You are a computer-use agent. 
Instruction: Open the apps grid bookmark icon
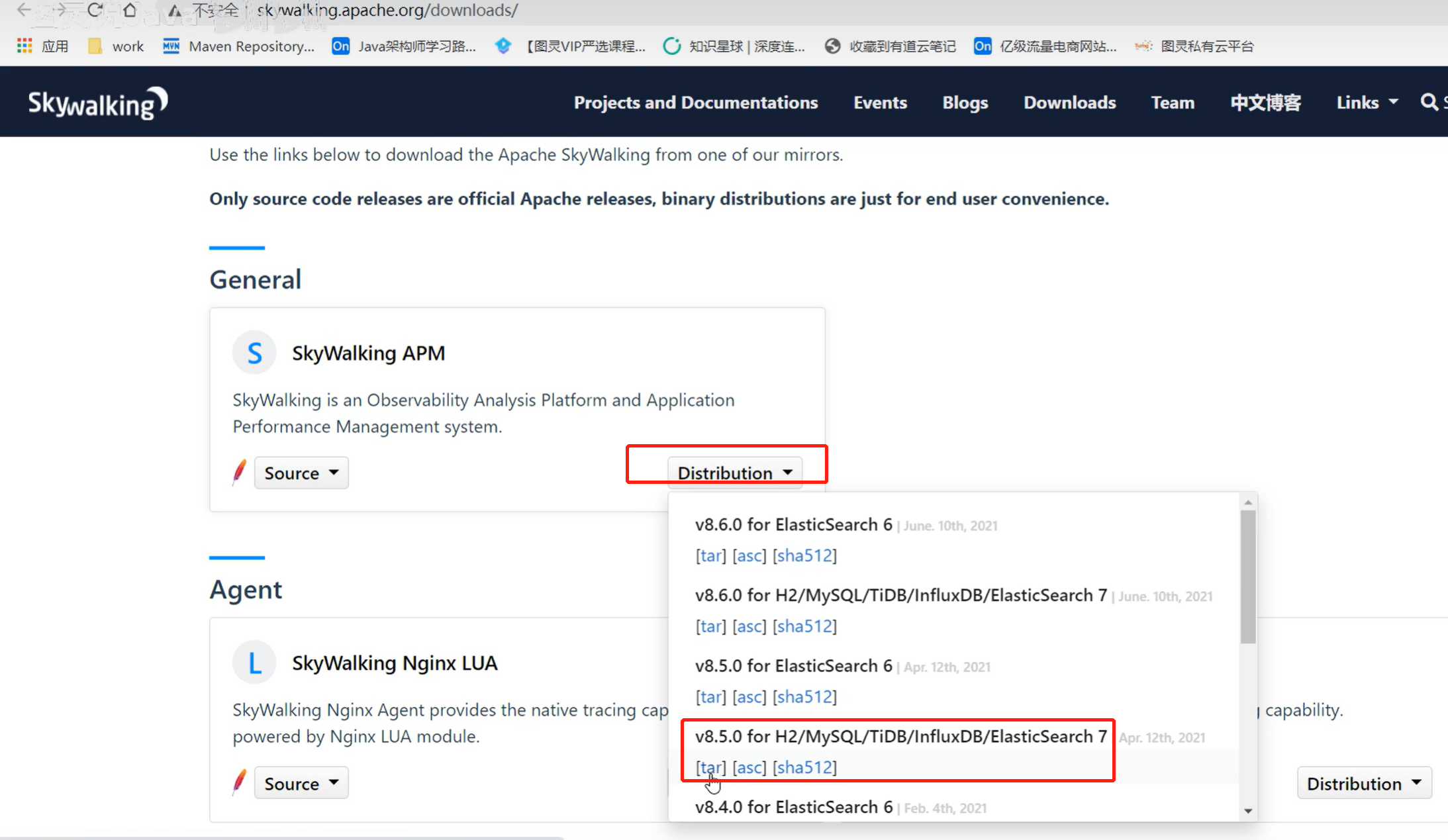click(24, 46)
